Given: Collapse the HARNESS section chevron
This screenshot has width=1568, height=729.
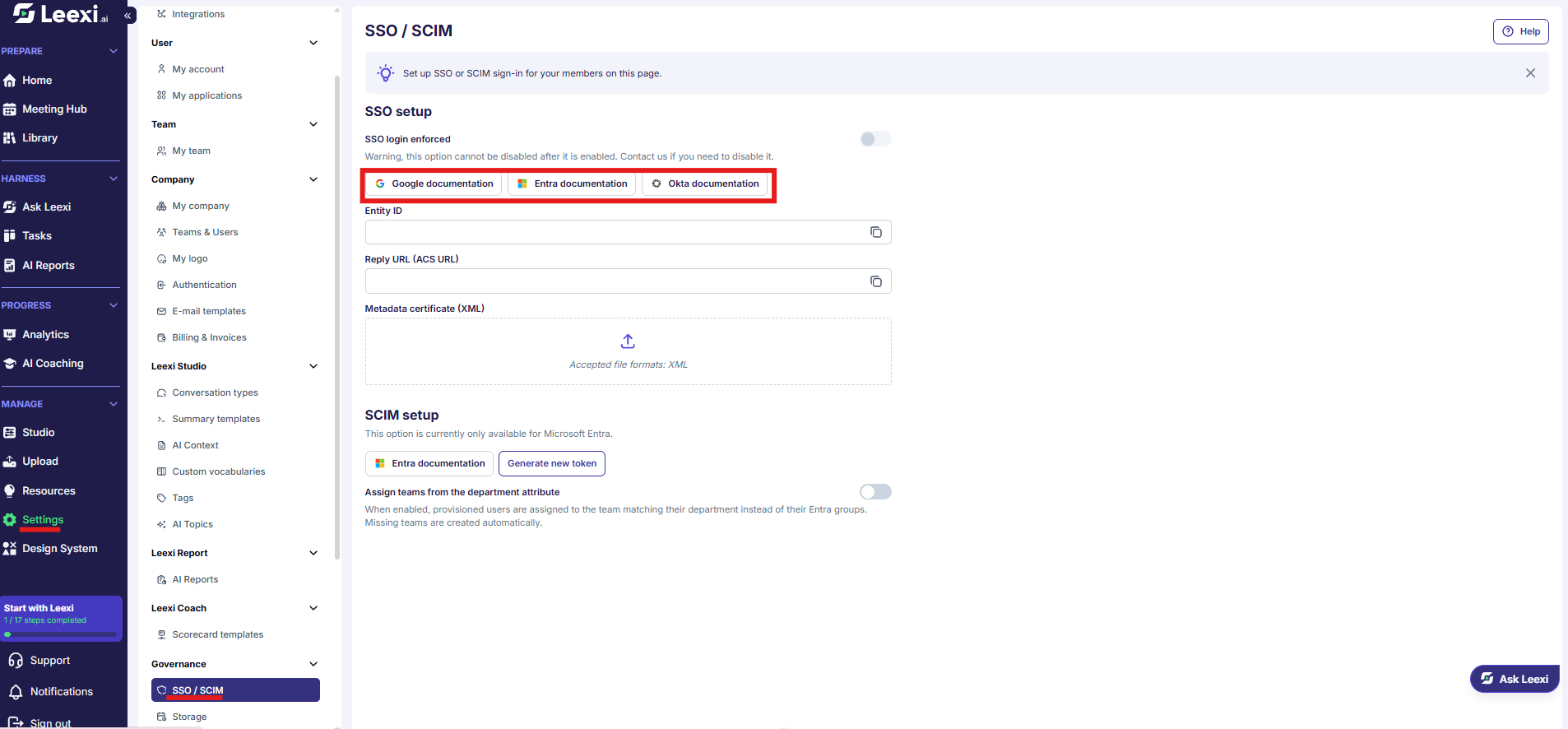Looking at the screenshot, I should point(114,179).
